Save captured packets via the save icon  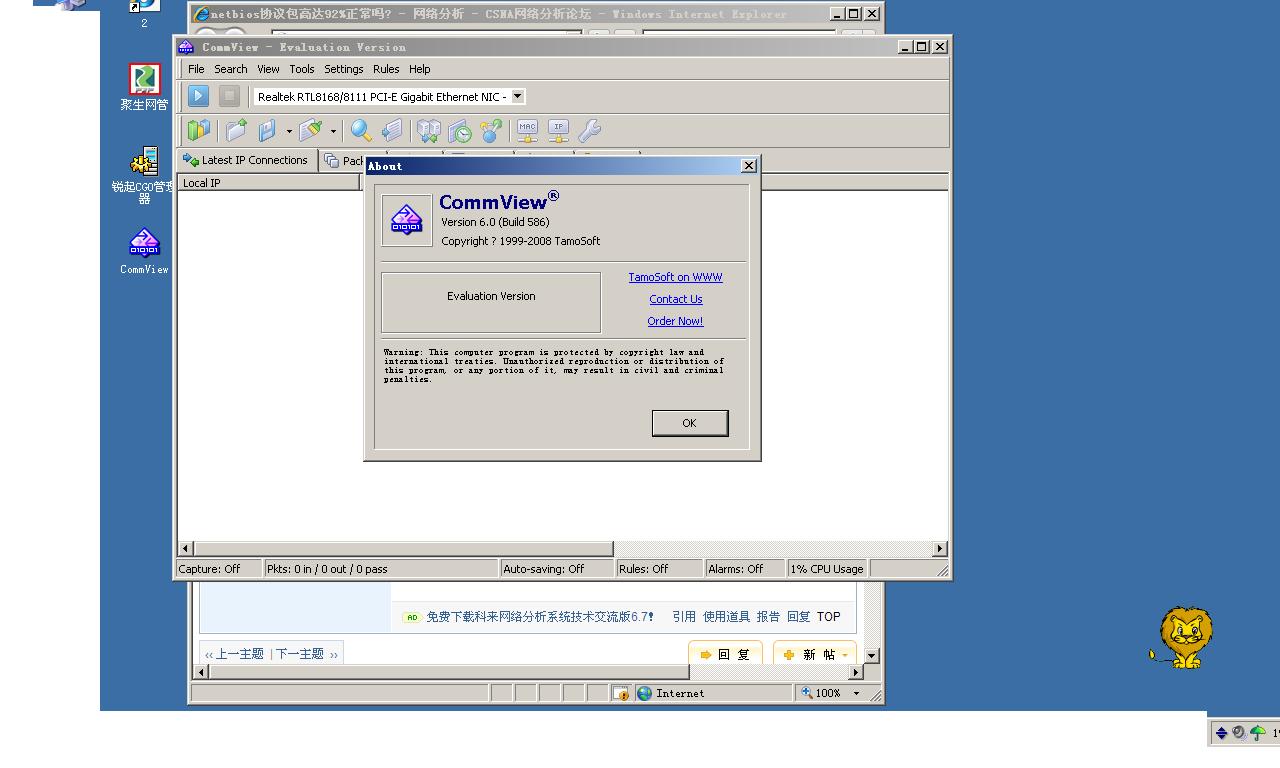(266, 130)
